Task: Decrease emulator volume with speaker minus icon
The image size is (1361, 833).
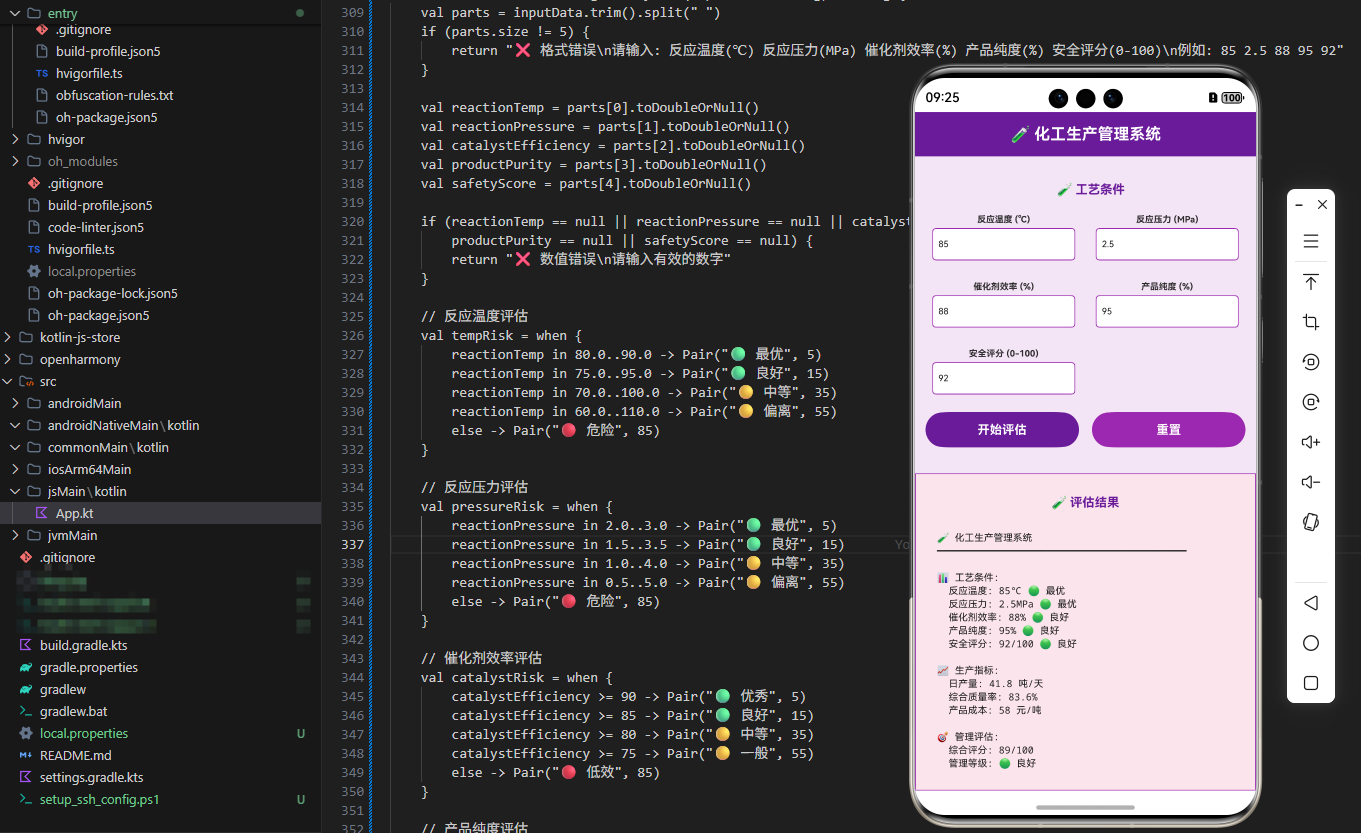Action: coord(1311,482)
